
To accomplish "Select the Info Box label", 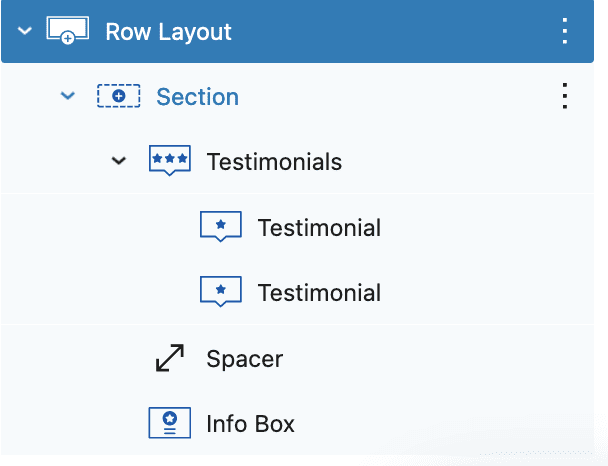I will (x=250, y=424).
